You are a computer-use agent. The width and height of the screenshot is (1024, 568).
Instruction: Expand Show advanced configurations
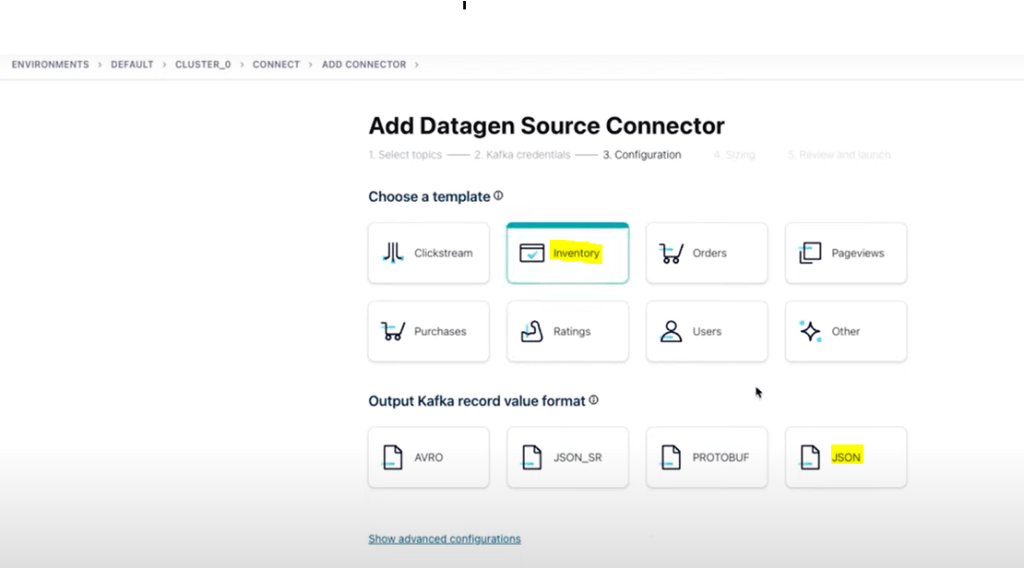(x=444, y=539)
